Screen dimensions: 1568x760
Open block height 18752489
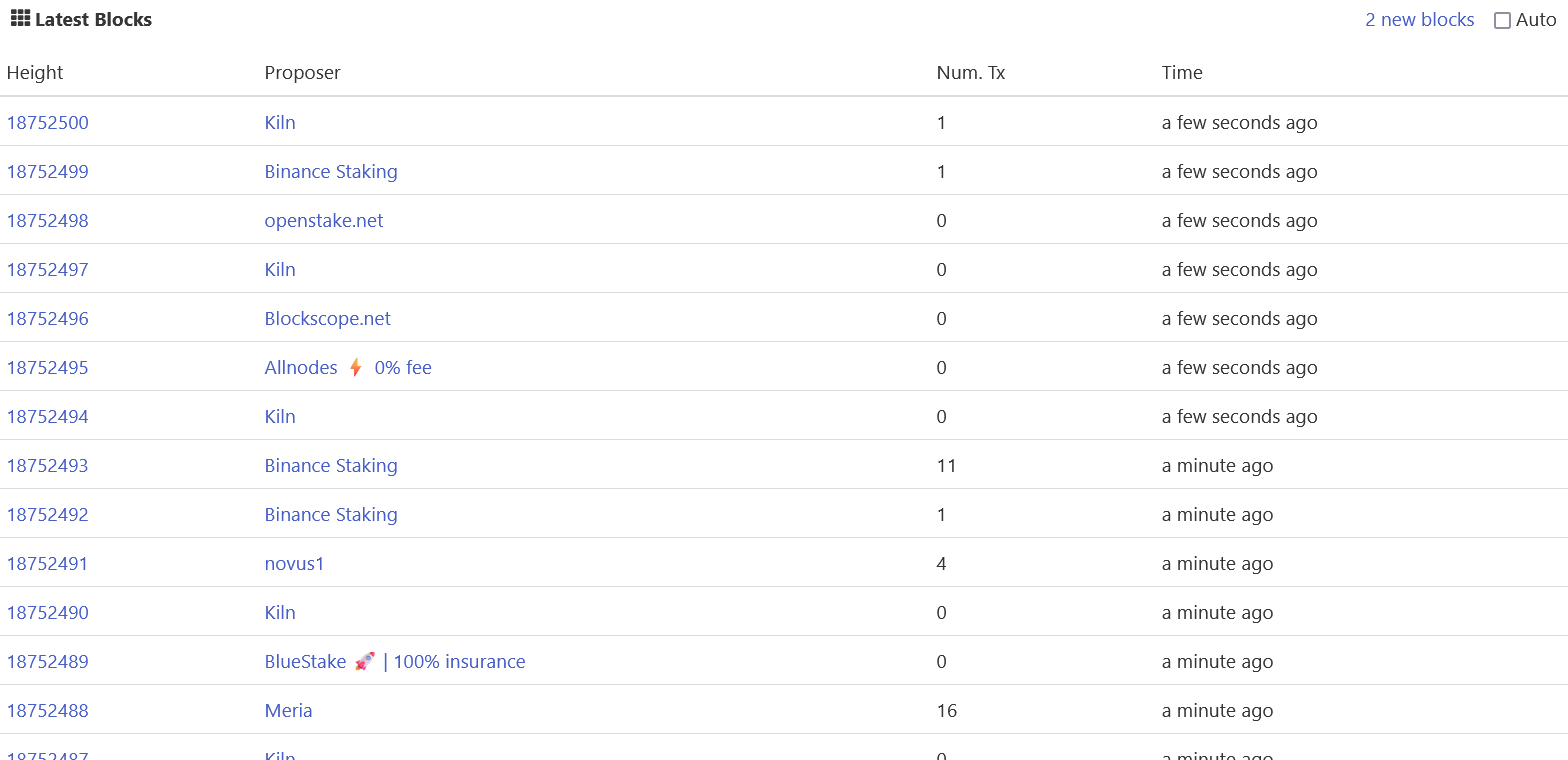[48, 662]
